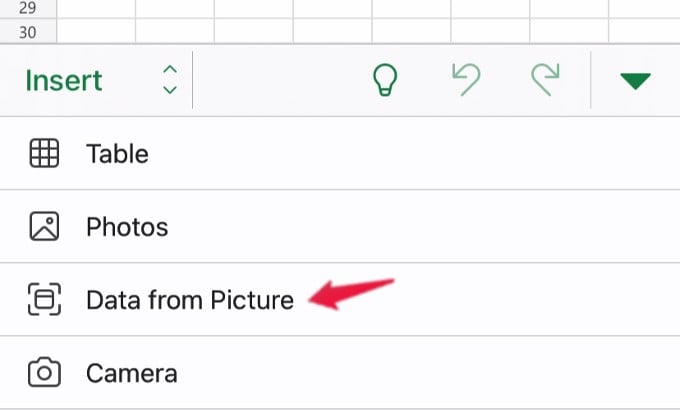Select the first cell in row 30
680x410 pixels.
coord(96,31)
